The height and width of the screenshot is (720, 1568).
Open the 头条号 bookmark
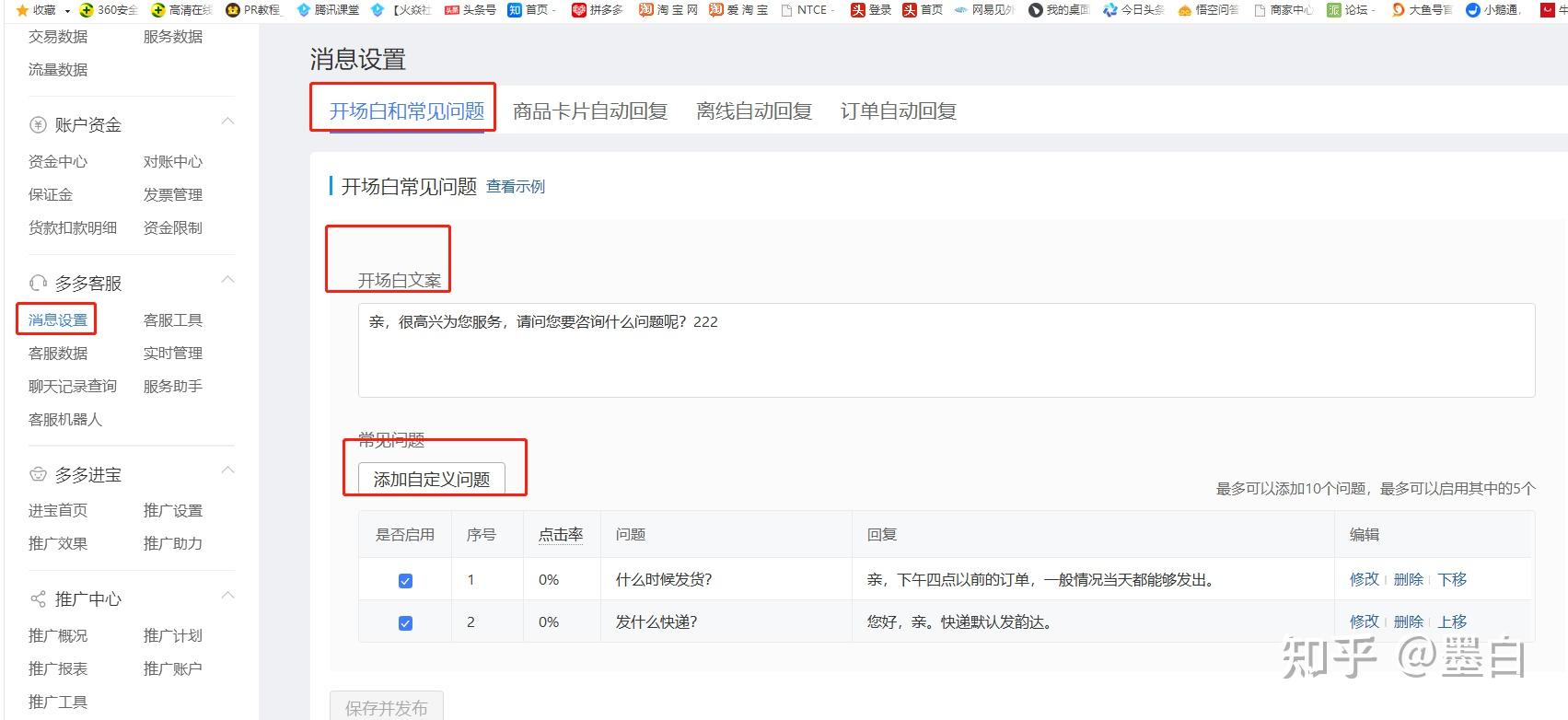pyautogui.click(x=470, y=10)
